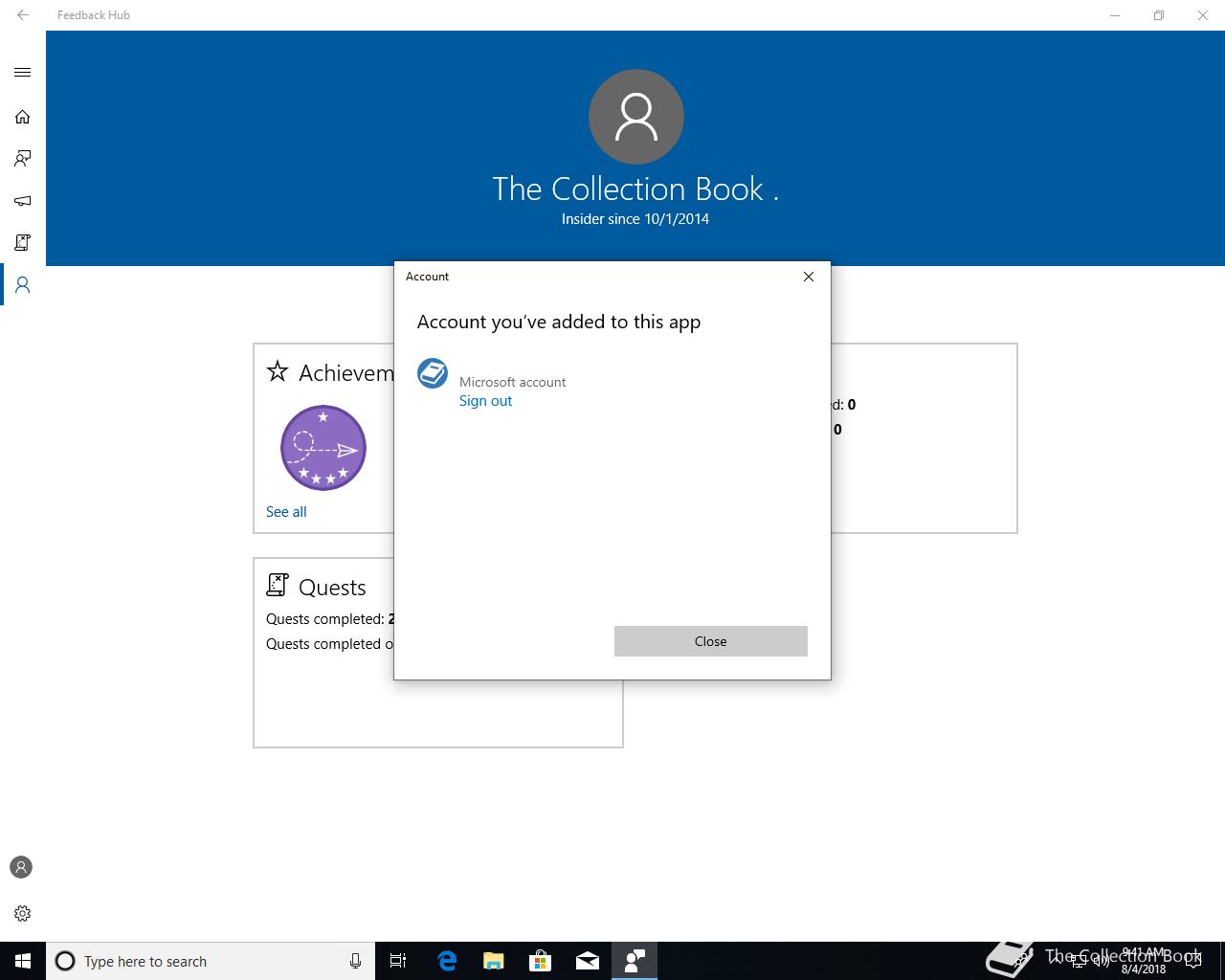Click the large profile picture avatar
This screenshot has height=980, width=1225.
click(x=636, y=117)
